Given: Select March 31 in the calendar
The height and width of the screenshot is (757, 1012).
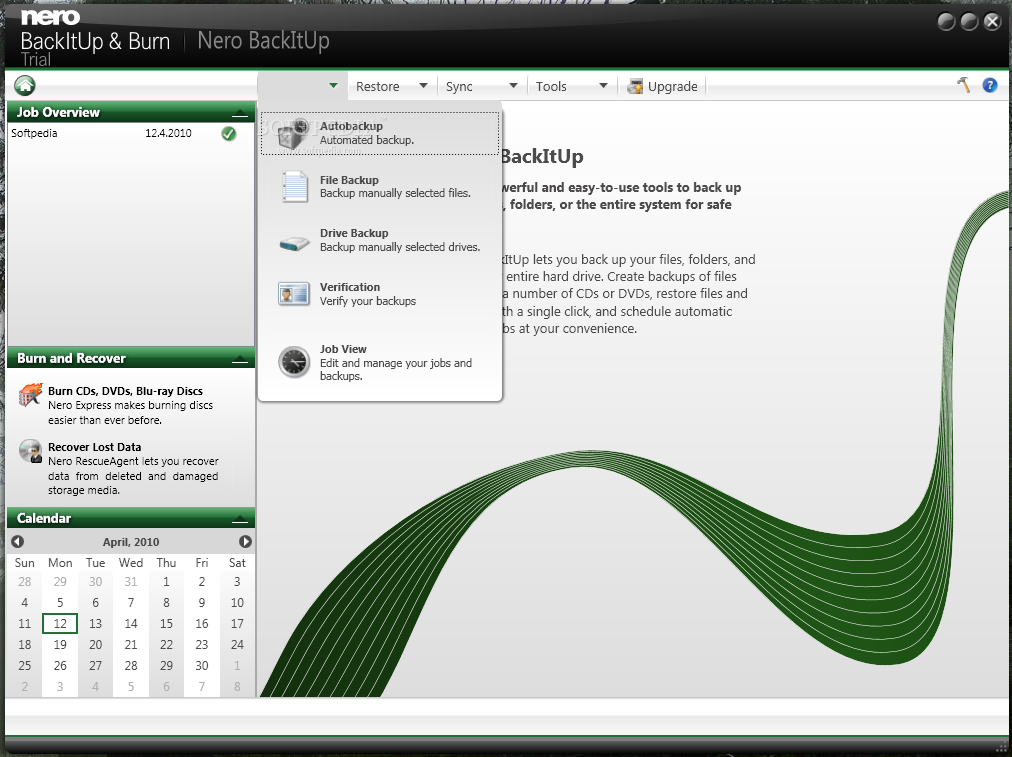Looking at the screenshot, I should pos(130,581).
